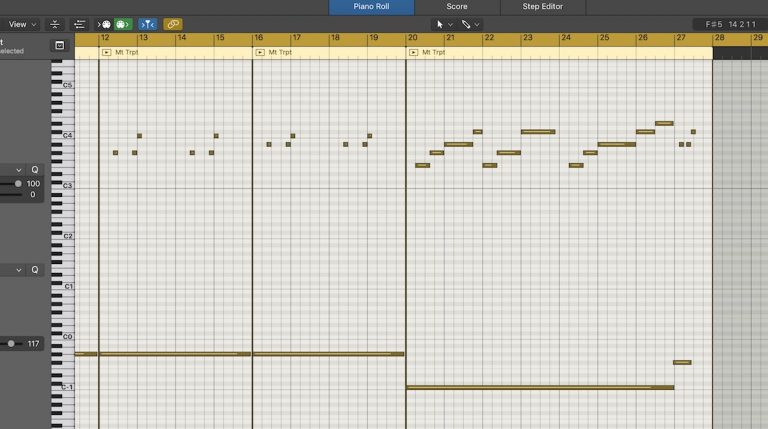Image resolution: width=768 pixels, height=429 pixels.
Task: Select the Mt Trpt region header starting at bar 12
Action: 175,52
